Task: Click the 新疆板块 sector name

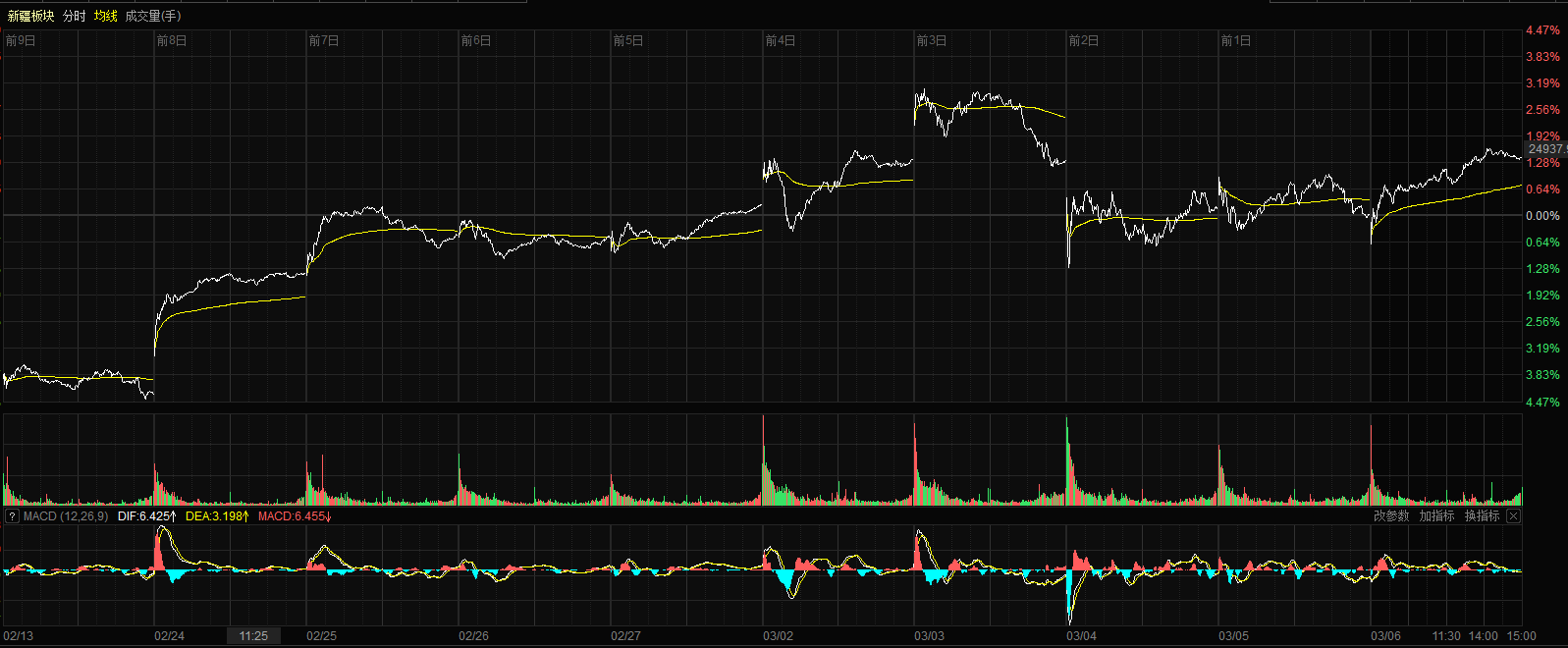Action: coord(30,16)
